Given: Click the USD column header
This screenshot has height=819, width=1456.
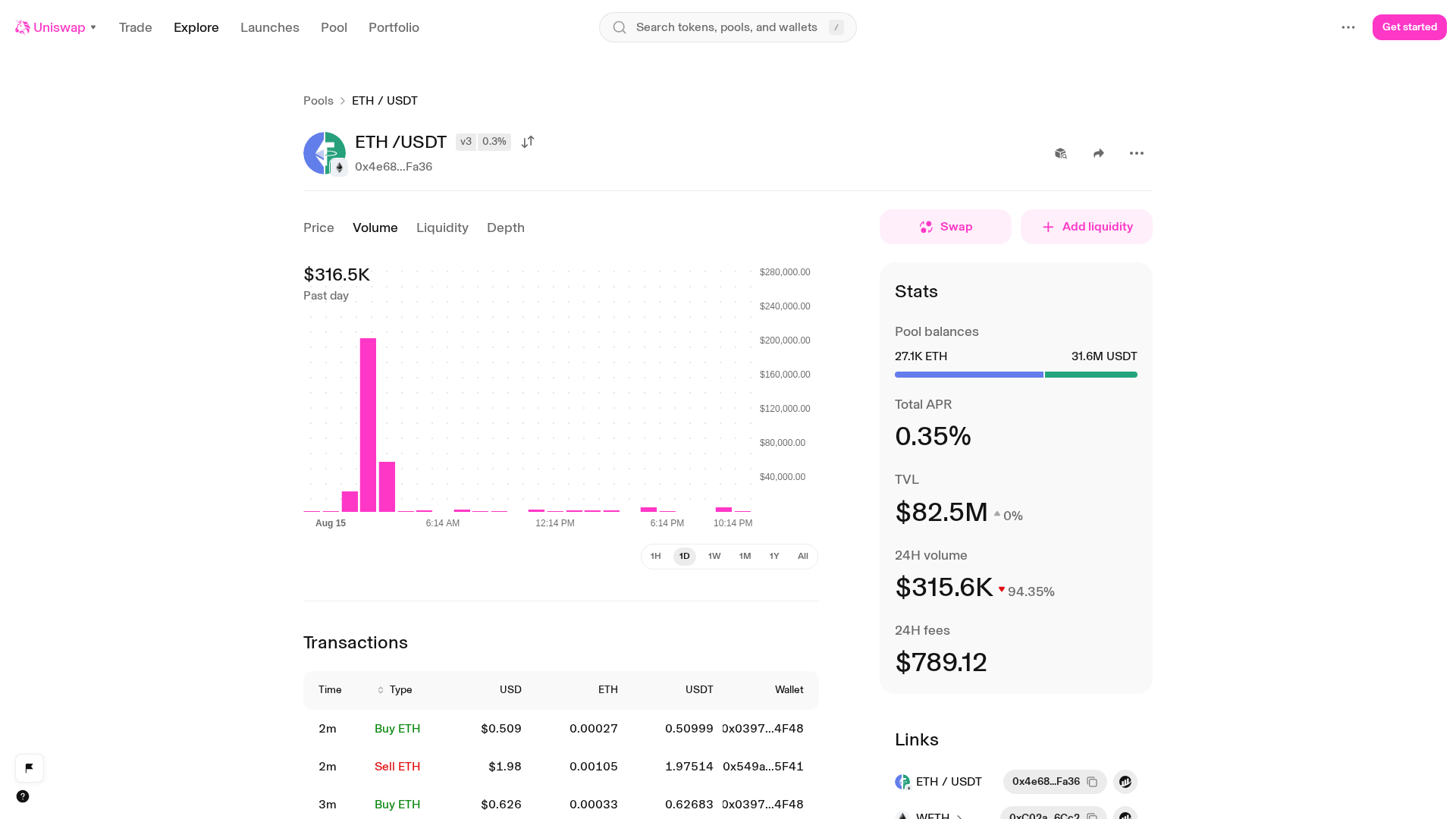Looking at the screenshot, I should [x=510, y=690].
